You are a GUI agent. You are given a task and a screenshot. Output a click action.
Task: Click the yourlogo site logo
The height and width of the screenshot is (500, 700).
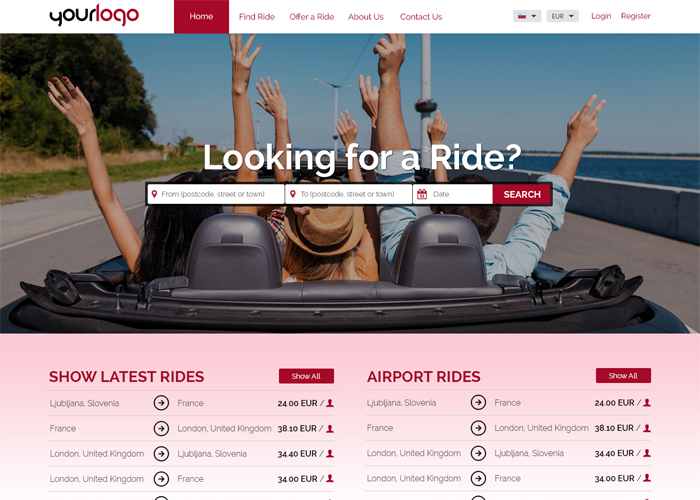(94, 16)
